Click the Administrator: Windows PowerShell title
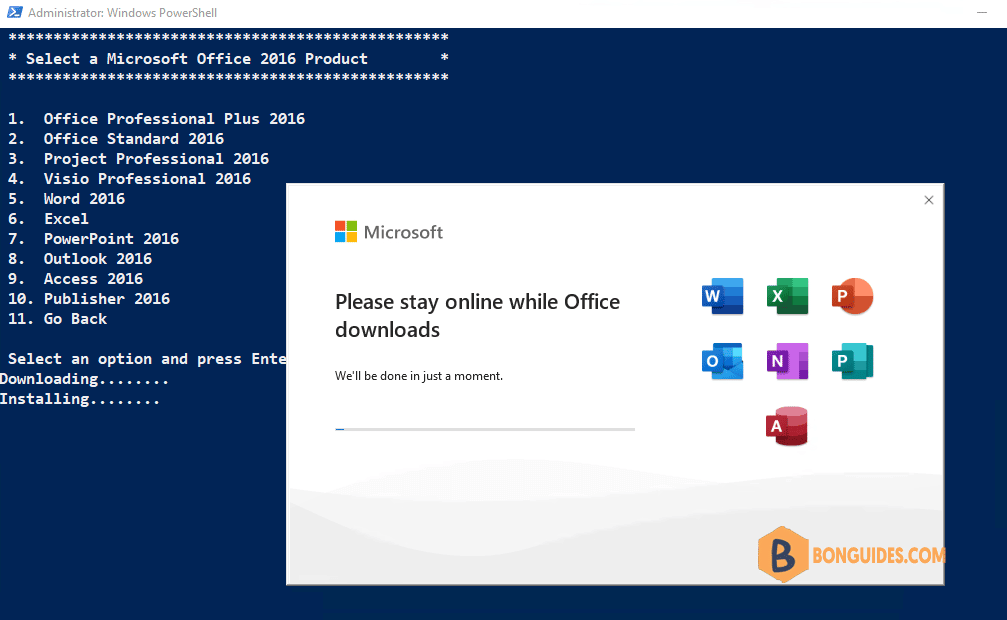This screenshot has height=620, width=1007. (122, 13)
